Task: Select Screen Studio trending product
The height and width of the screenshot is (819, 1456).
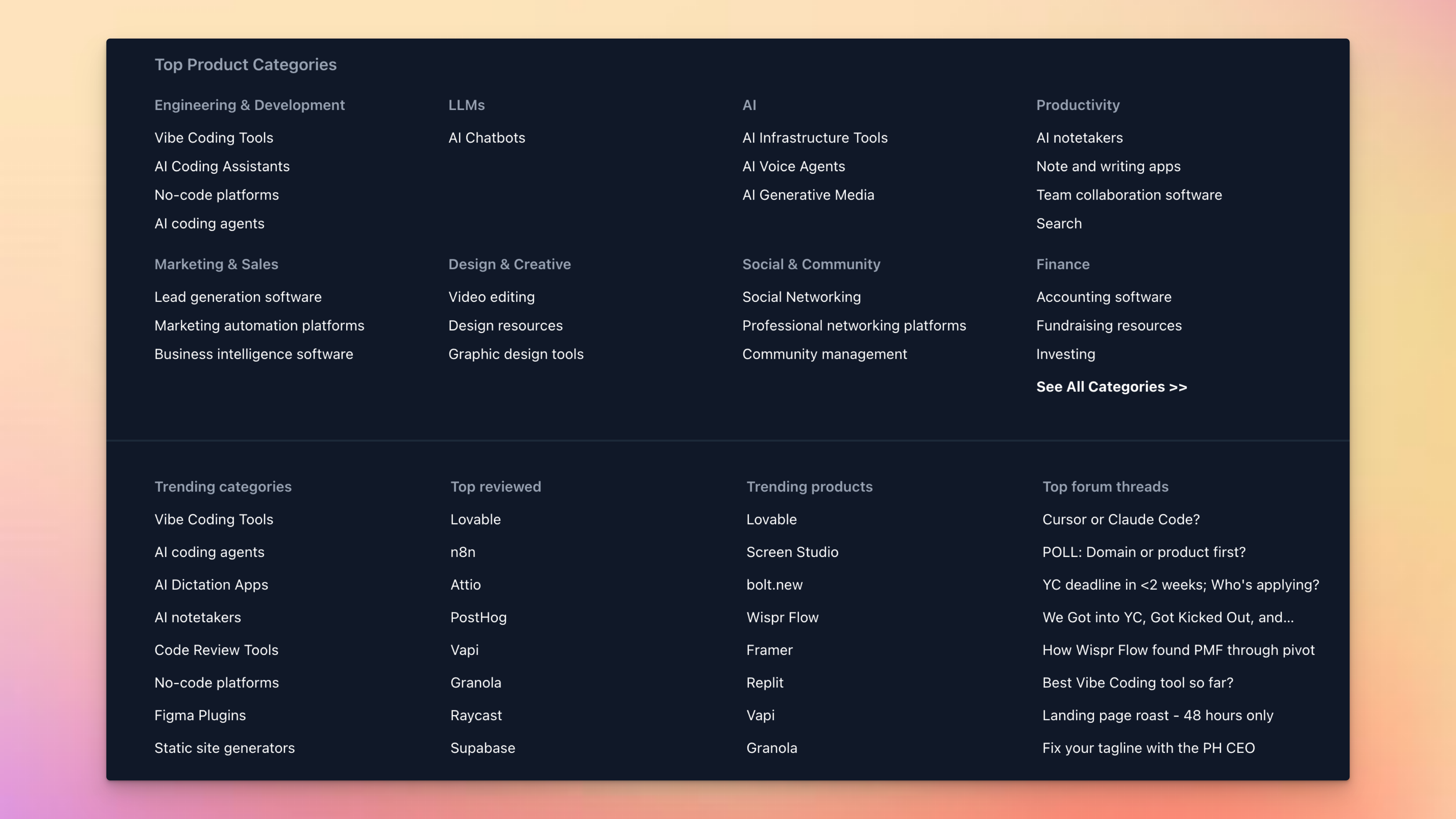Action: (x=792, y=552)
